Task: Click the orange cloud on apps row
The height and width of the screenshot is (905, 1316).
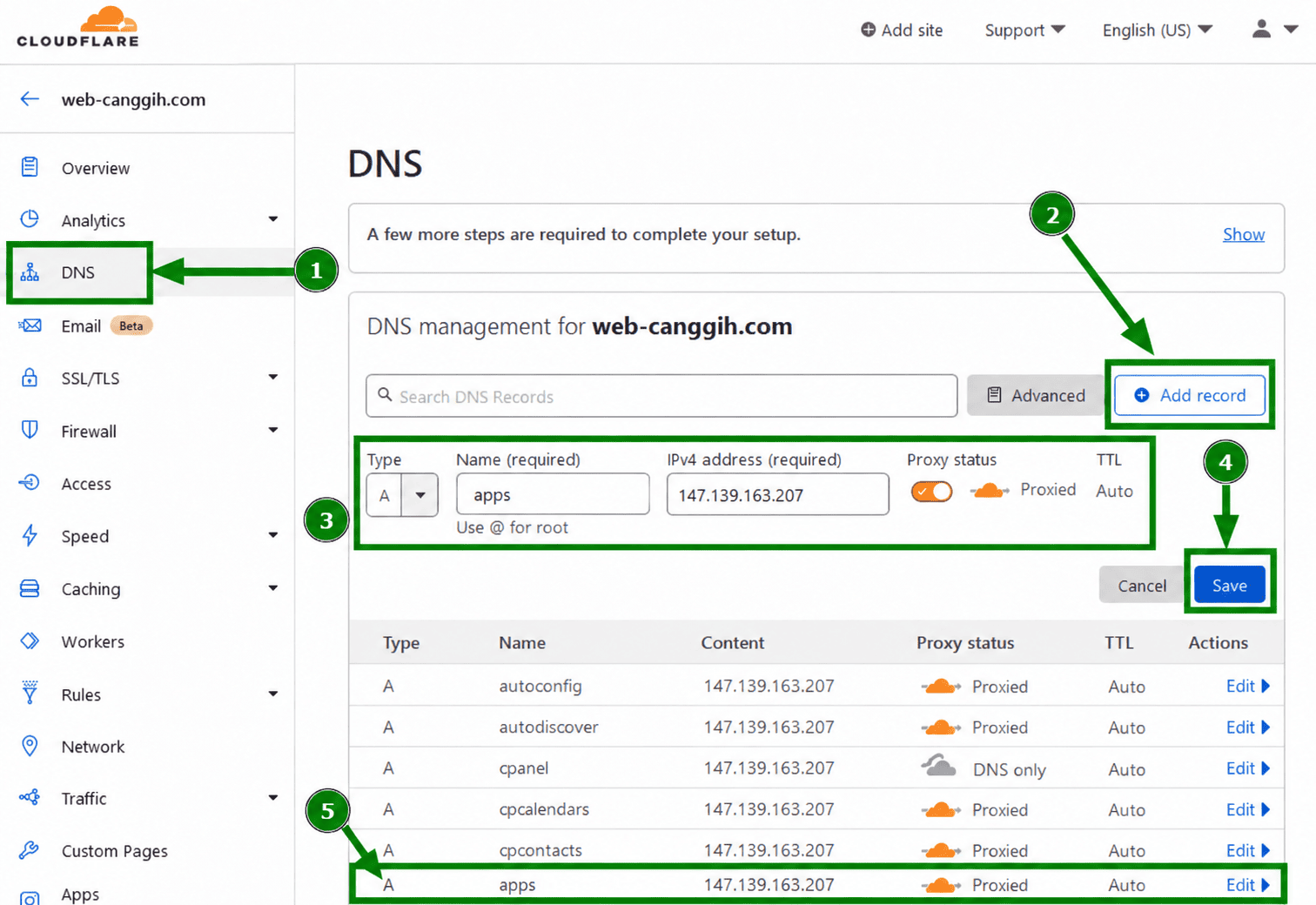Action: click(941, 886)
